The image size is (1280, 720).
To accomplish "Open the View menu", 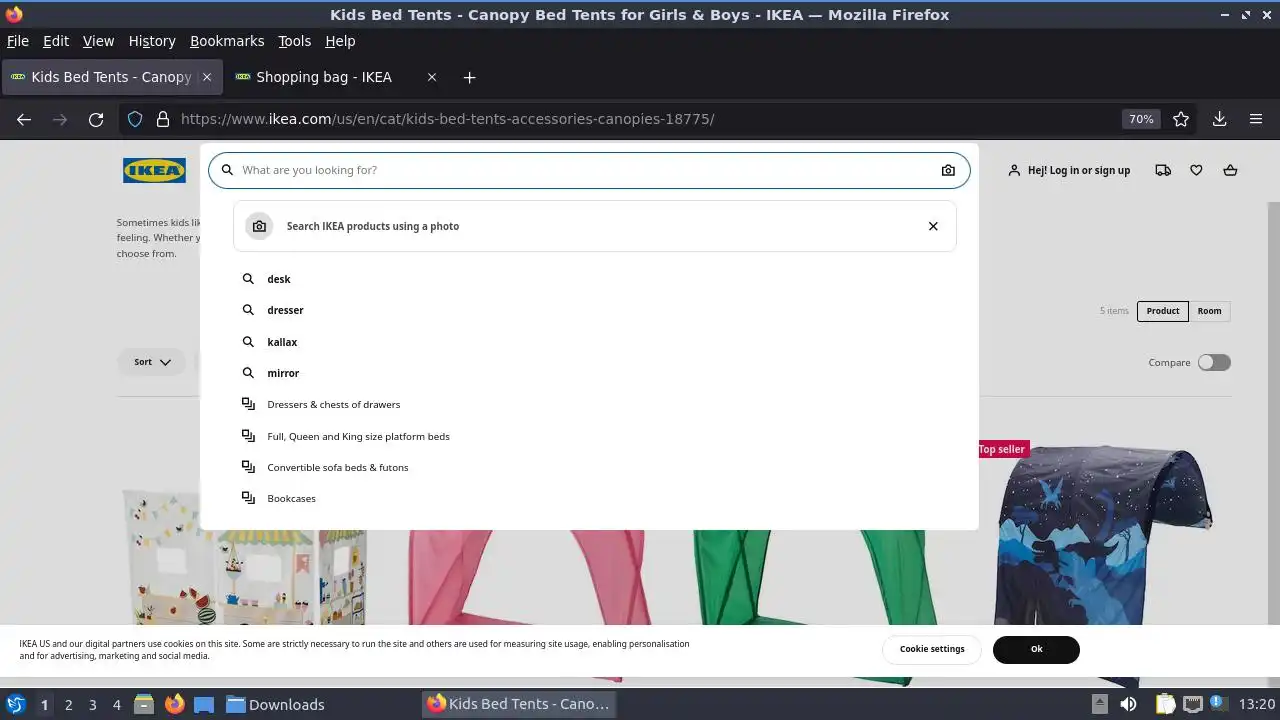I will coord(98,41).
